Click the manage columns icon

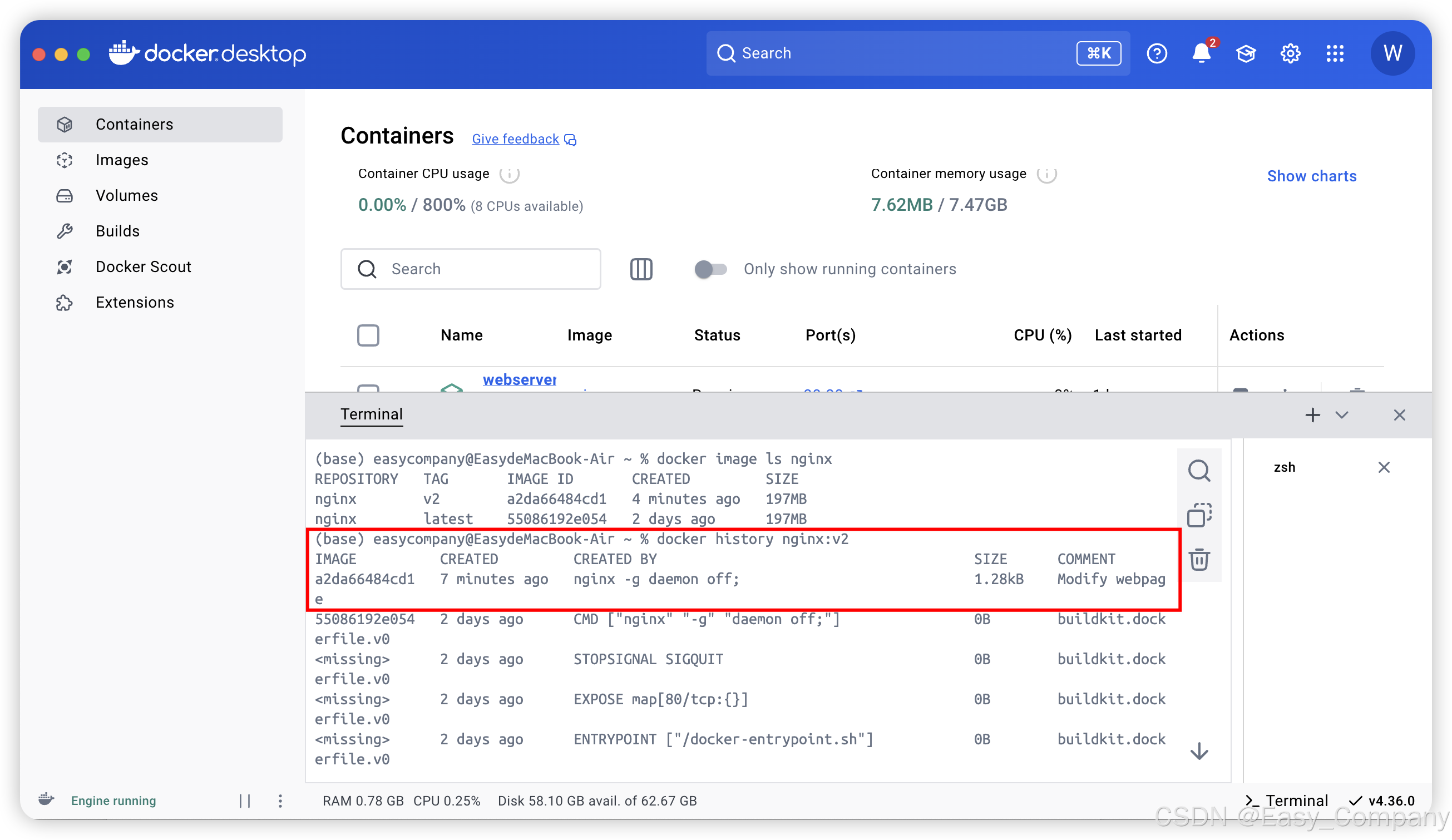tap(641, 269)
